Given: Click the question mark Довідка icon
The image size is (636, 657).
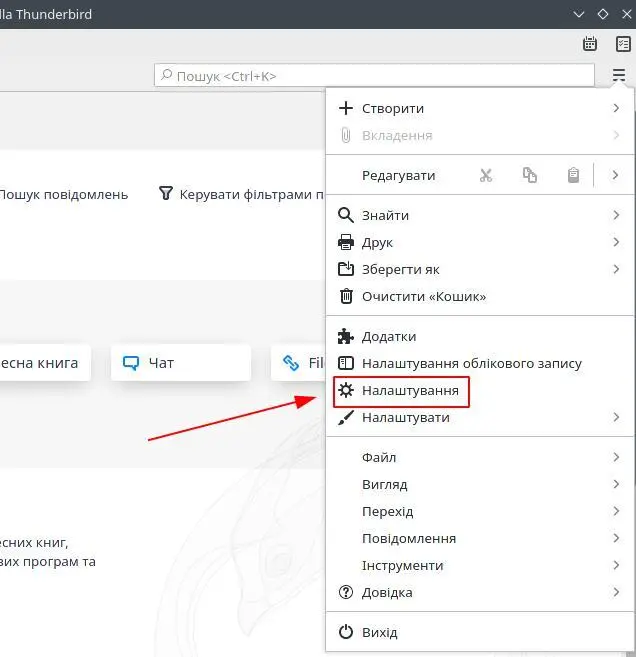Looking at the screenshot, I should click(346, 592).
